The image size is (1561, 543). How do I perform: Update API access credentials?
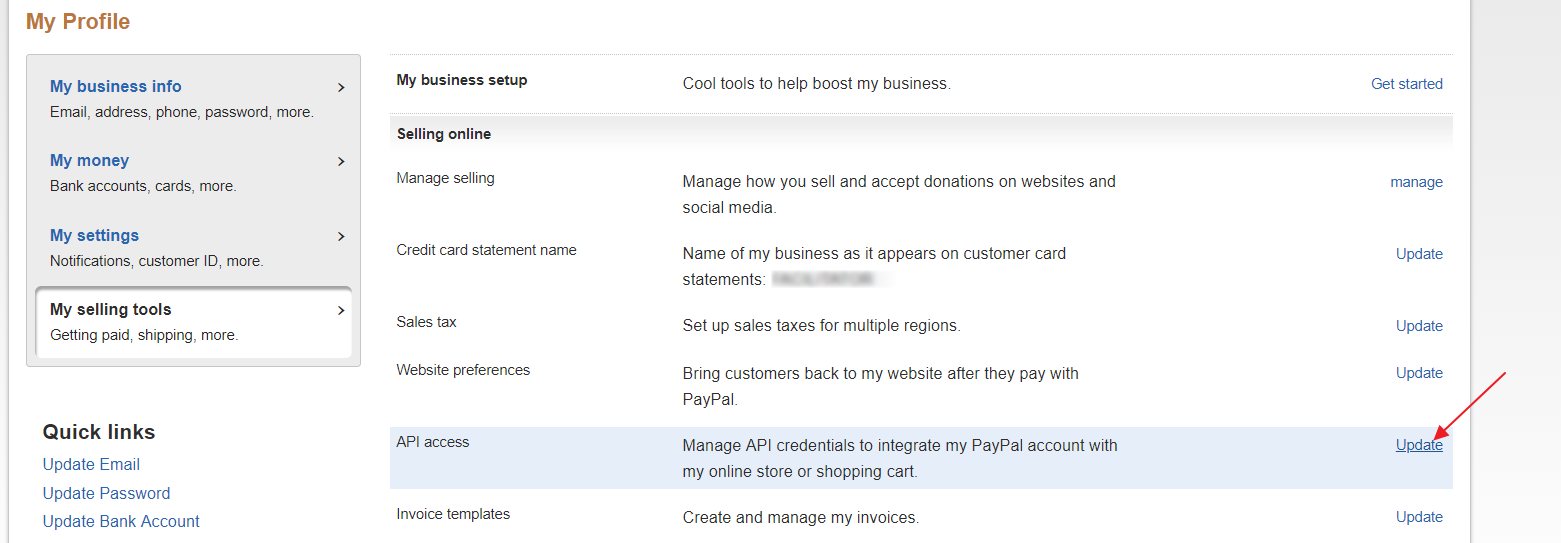click(x=1419, y=445)
